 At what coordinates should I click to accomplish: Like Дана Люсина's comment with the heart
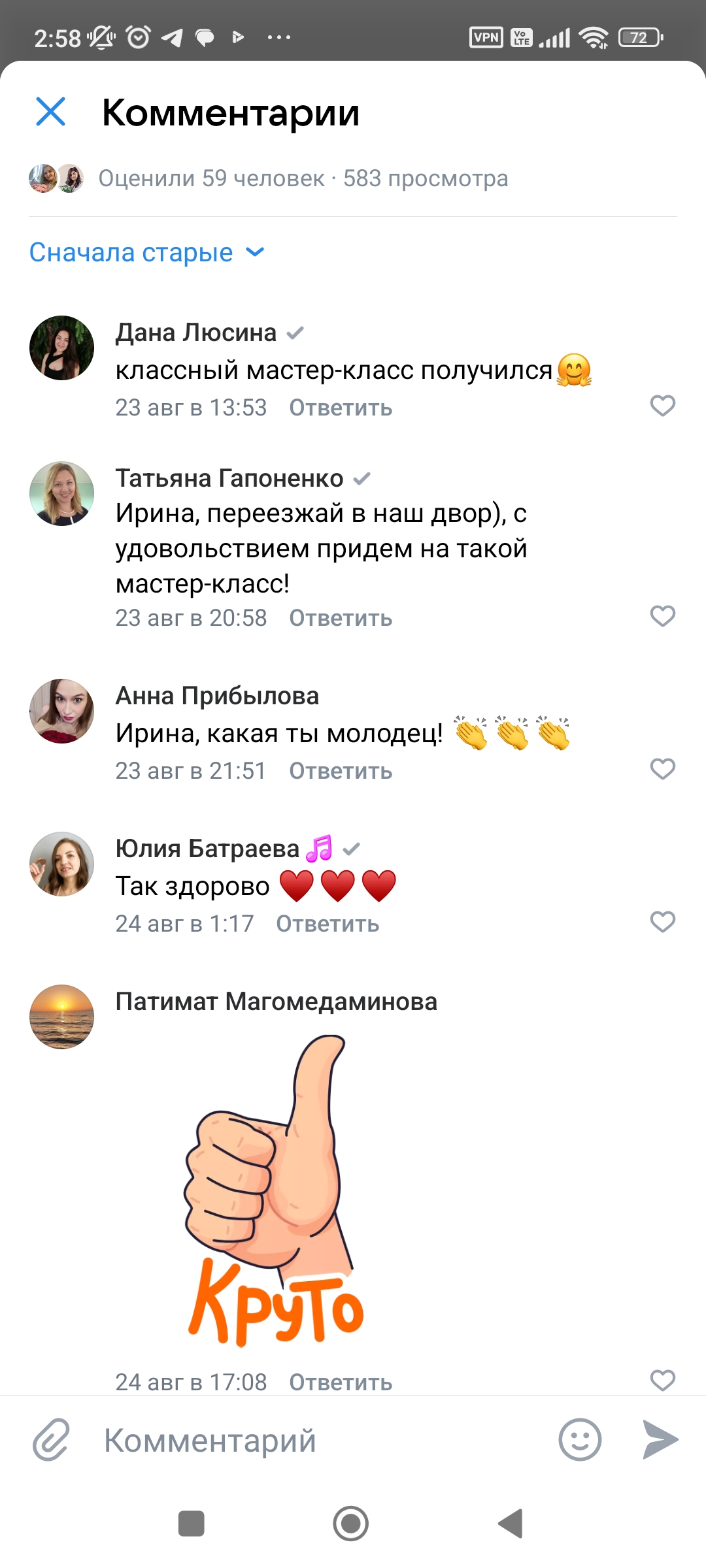click(x=662, y=406)
